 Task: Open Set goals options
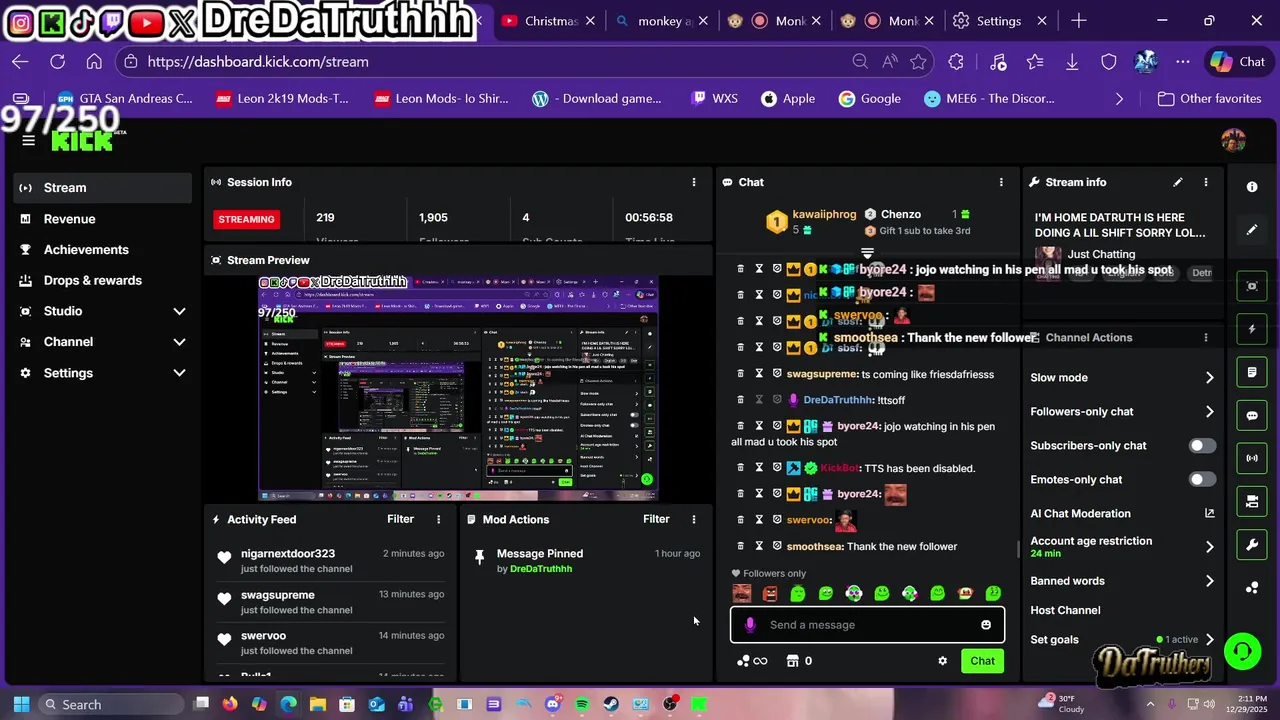1122,640
